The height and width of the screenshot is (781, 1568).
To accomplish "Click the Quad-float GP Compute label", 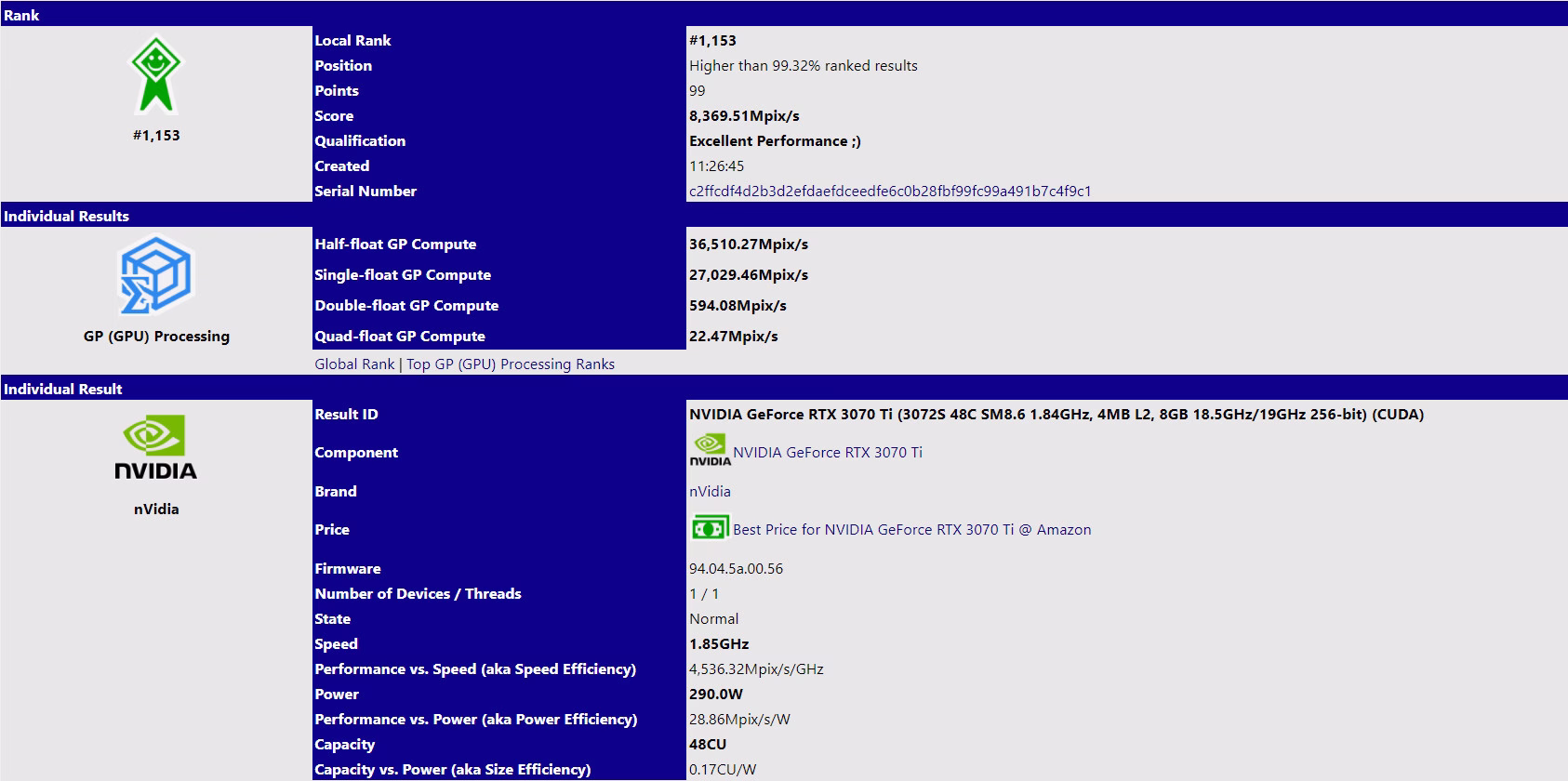I will 400,336.
